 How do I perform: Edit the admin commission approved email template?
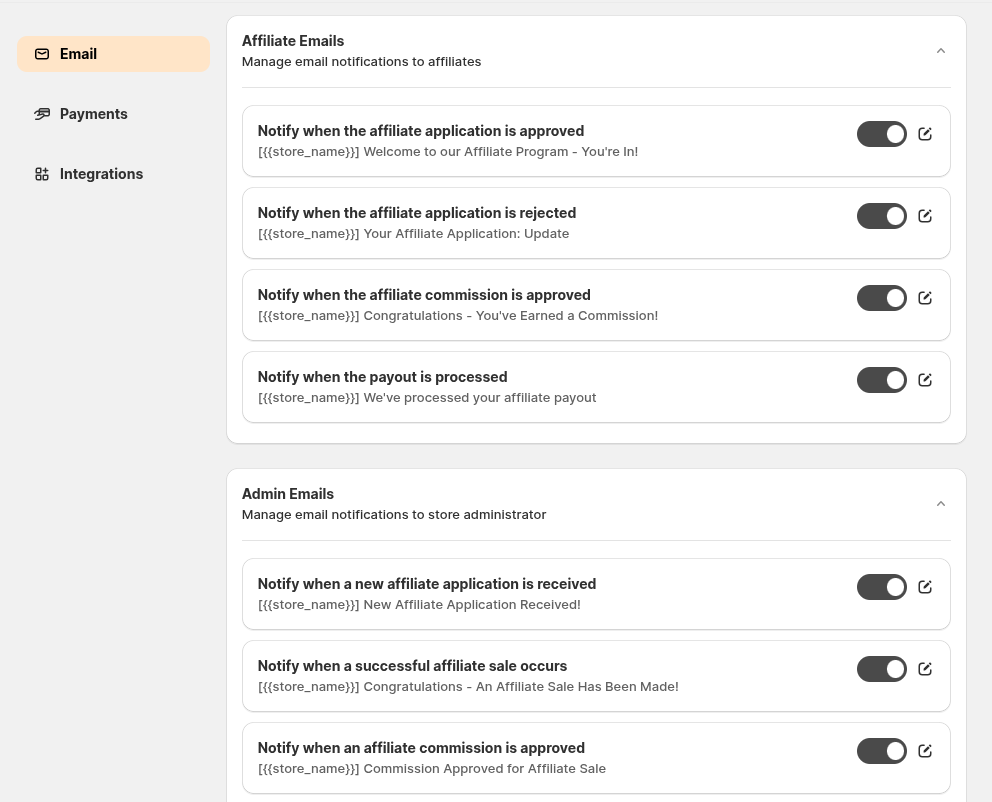[x=925, y=751]
